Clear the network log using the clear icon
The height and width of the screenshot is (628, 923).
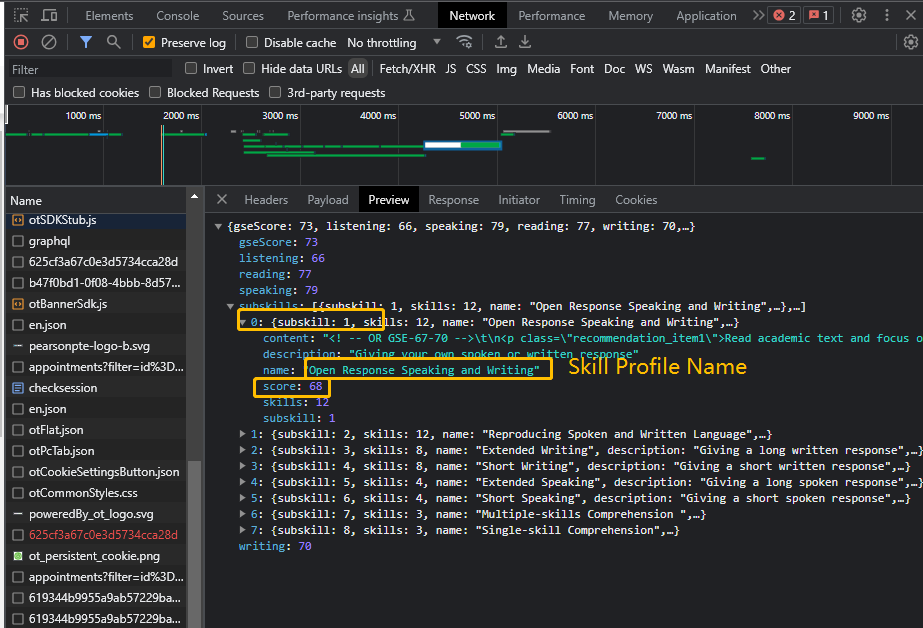tap(48, 43)
